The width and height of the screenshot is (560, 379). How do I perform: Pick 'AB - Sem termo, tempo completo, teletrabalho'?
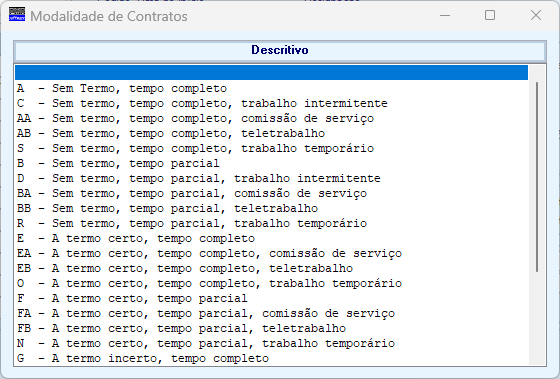(271, 133)
